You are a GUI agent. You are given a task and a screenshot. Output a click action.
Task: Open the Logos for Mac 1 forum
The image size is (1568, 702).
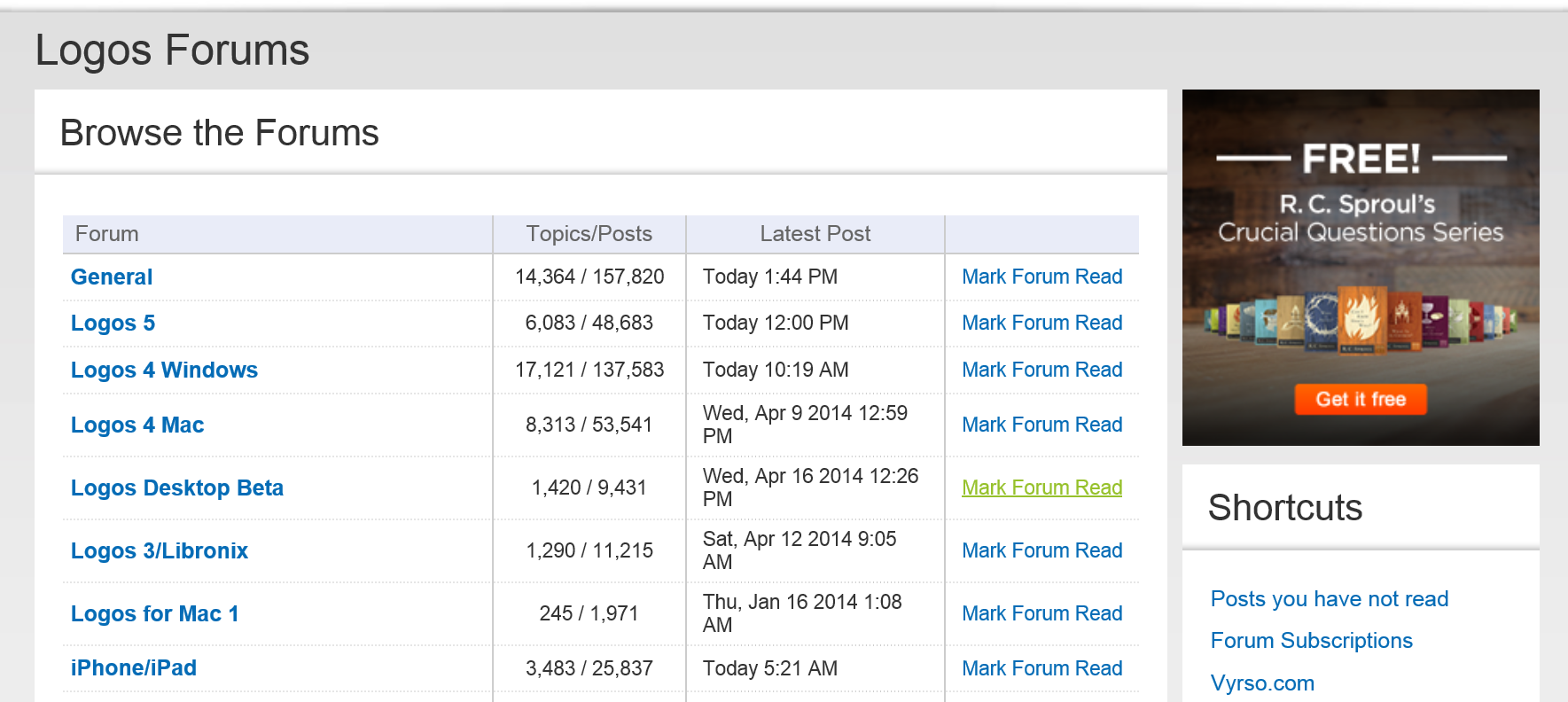pos(155,614)
